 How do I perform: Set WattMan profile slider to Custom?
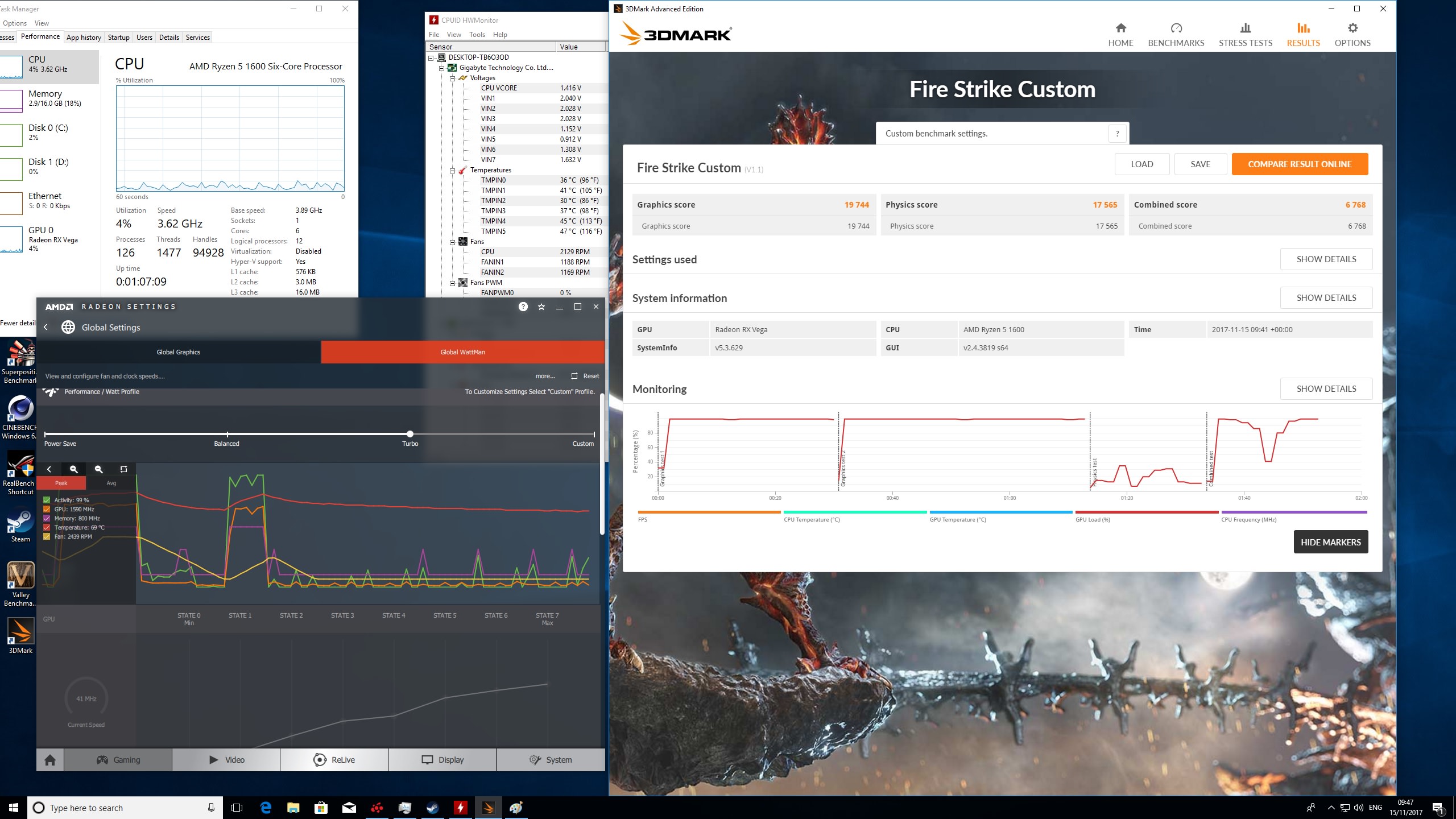point(594,434)
